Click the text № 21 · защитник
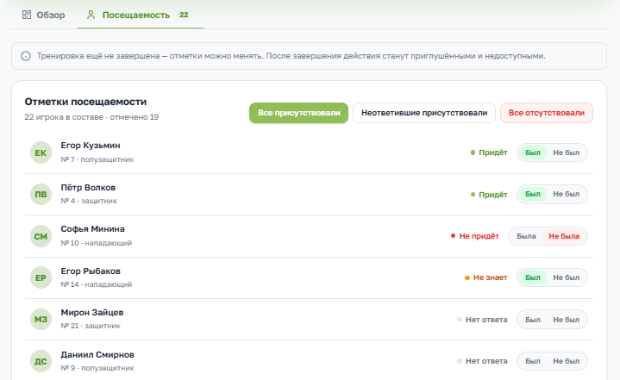620x380 pixels. (91, 326)
